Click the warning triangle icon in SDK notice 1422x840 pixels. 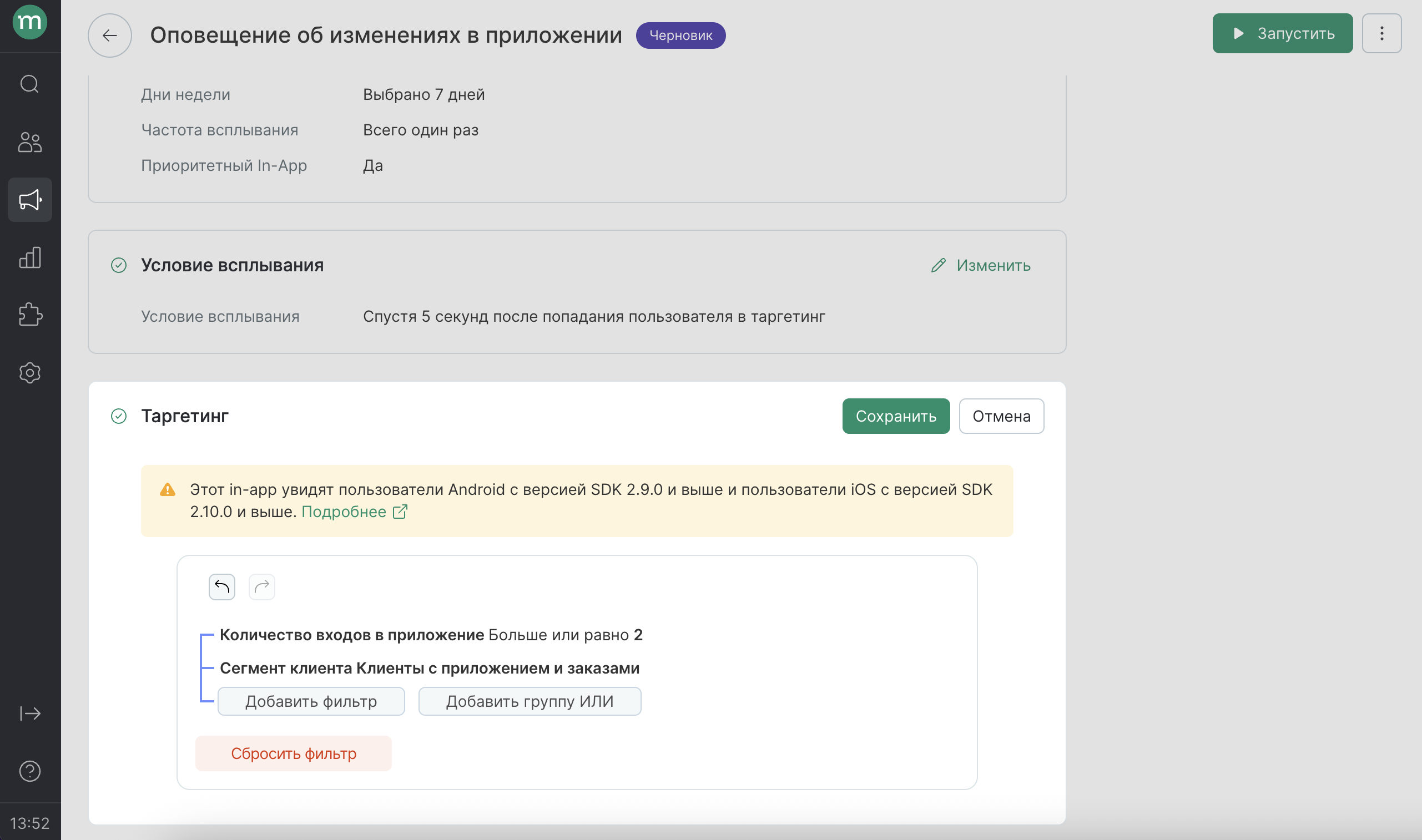[168, 489]
